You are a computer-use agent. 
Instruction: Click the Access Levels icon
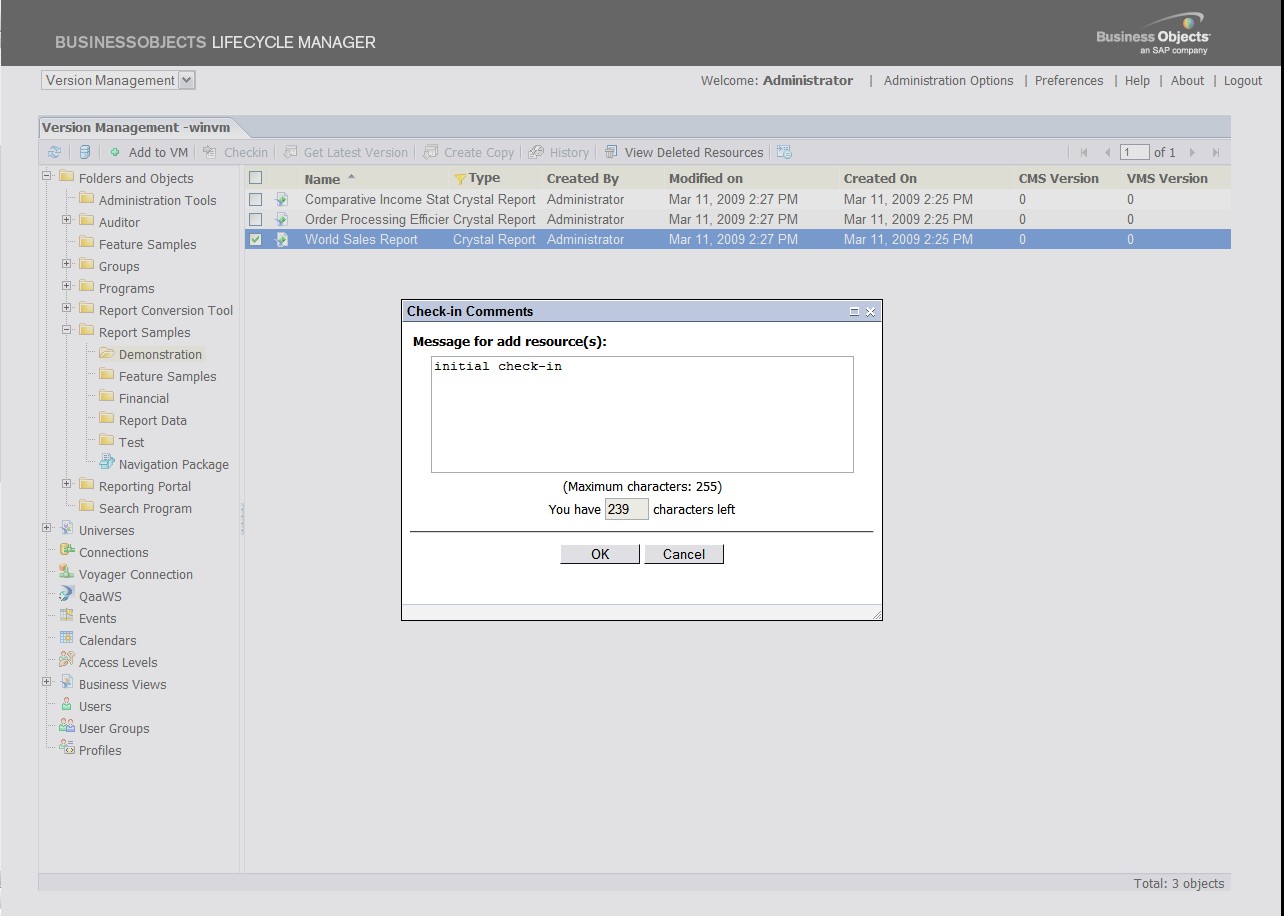coord(66,661)
